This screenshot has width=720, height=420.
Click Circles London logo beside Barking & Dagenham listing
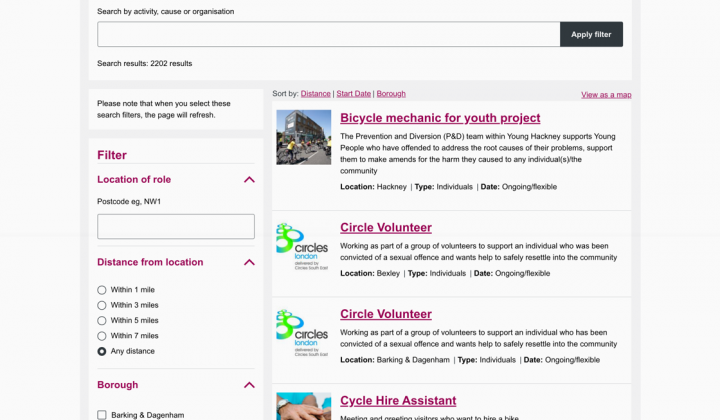tap(302, 333)
